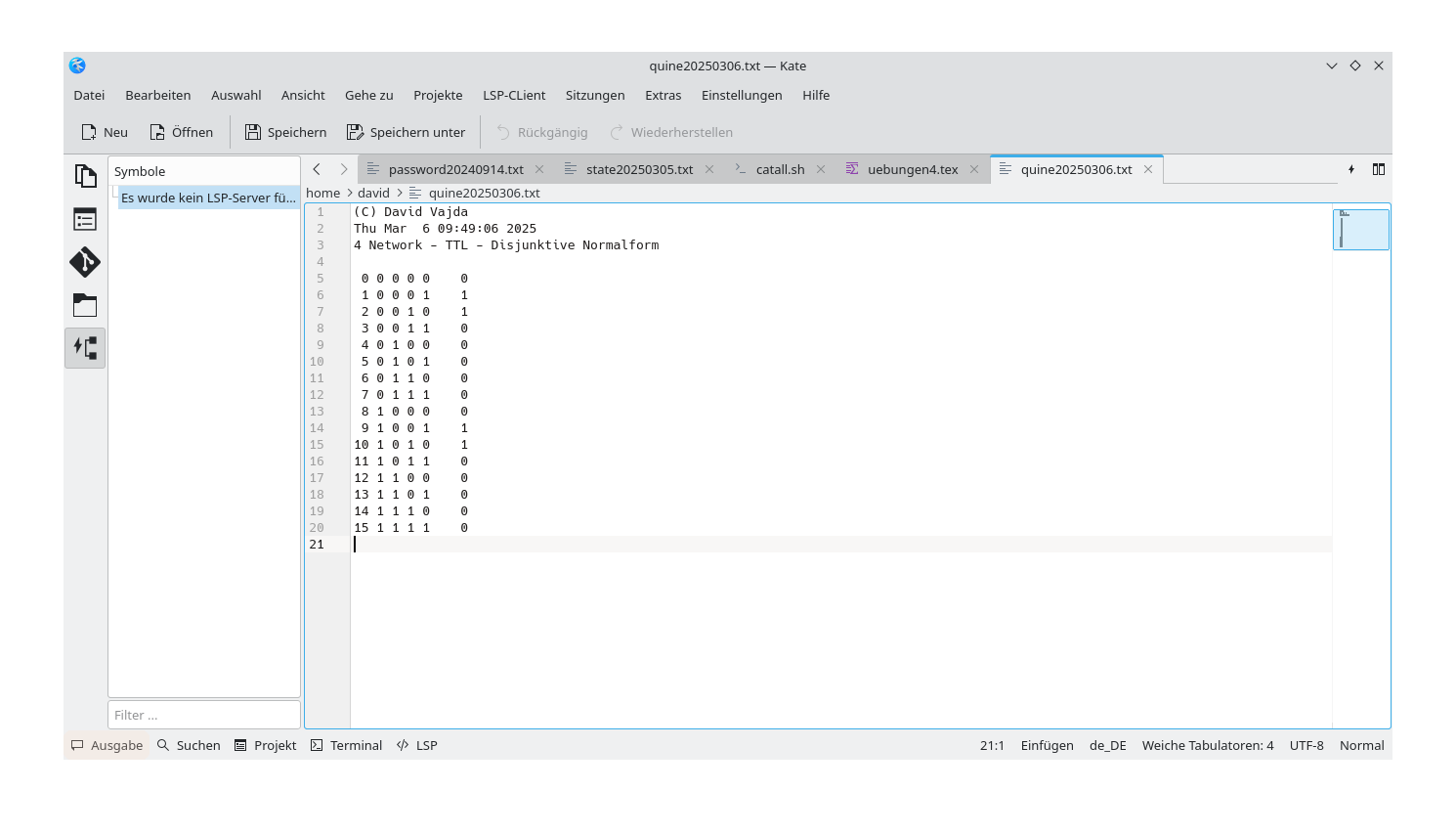
Task: Switch to the uebungen4.tex tab
Action: click(912, 169)
